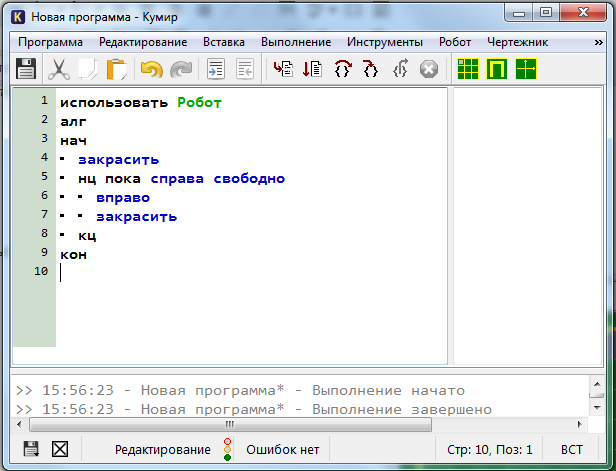Click scroll down arrow of output console
Viewport: 616px width, 471px height.
click(x=597, y=408)
